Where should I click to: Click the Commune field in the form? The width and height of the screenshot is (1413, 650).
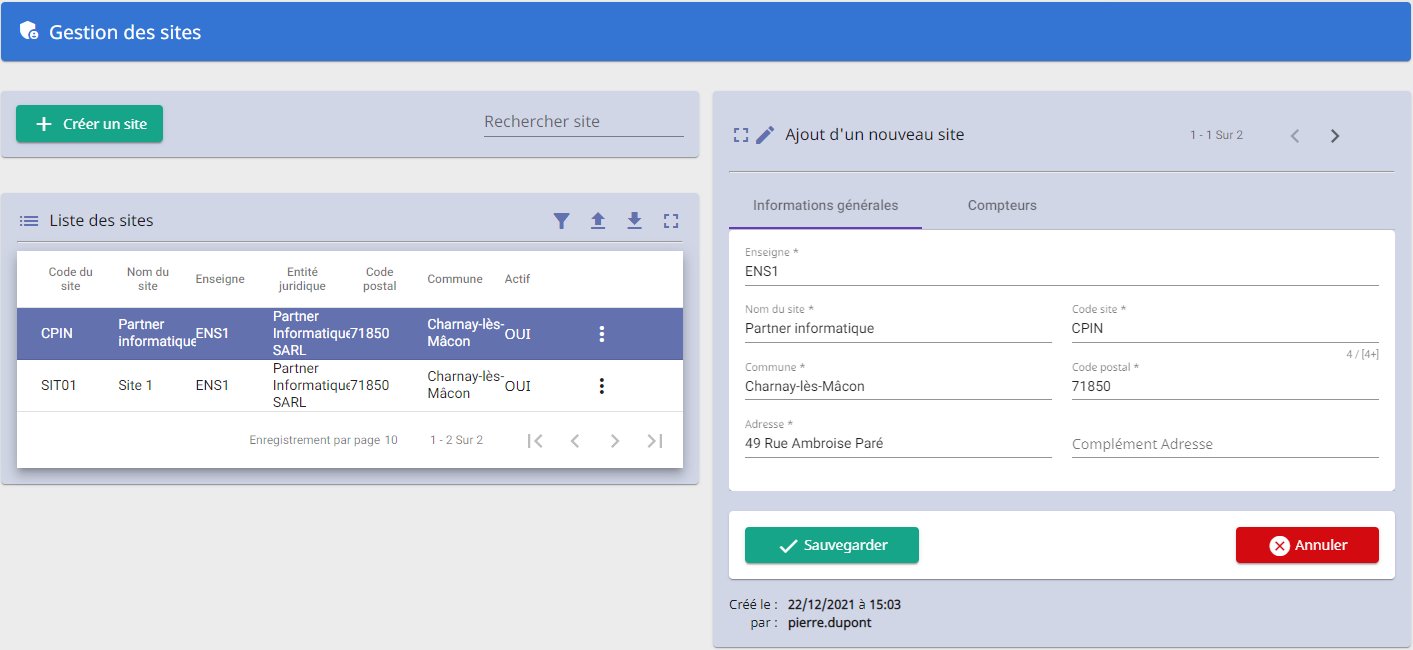pyautogui.click(x=898, y=382)
